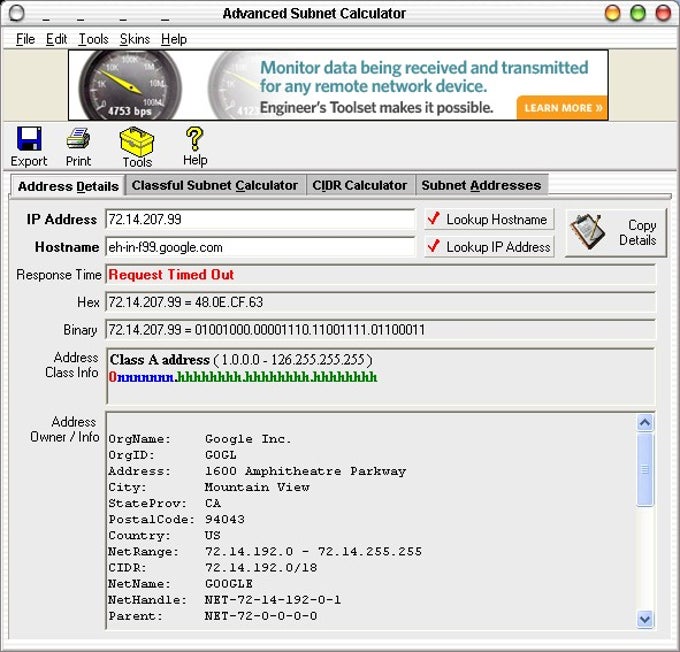
Task: Switch to the Subnet Addresses tab
Action: (481, 185)
